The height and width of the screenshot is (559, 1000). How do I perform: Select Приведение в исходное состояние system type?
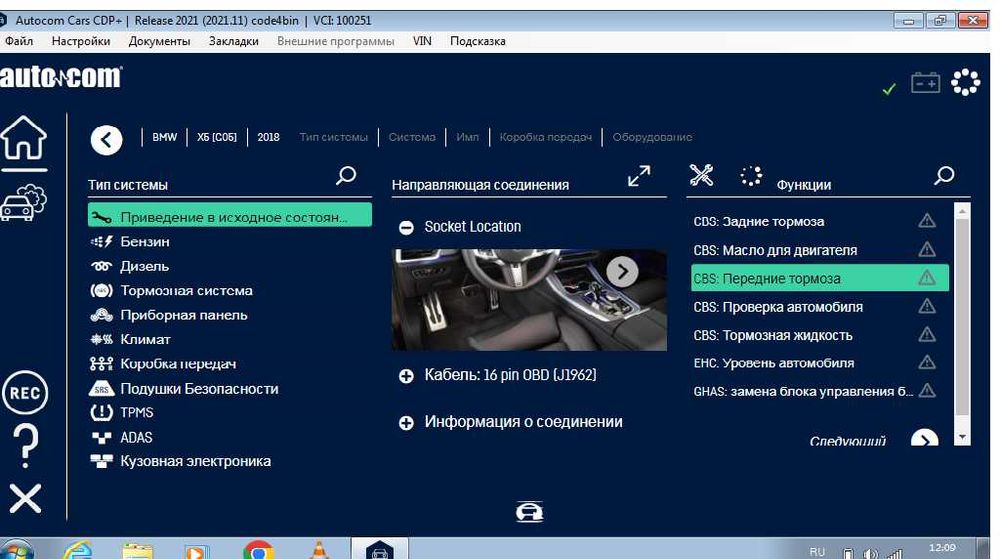(x=230, y=217)
